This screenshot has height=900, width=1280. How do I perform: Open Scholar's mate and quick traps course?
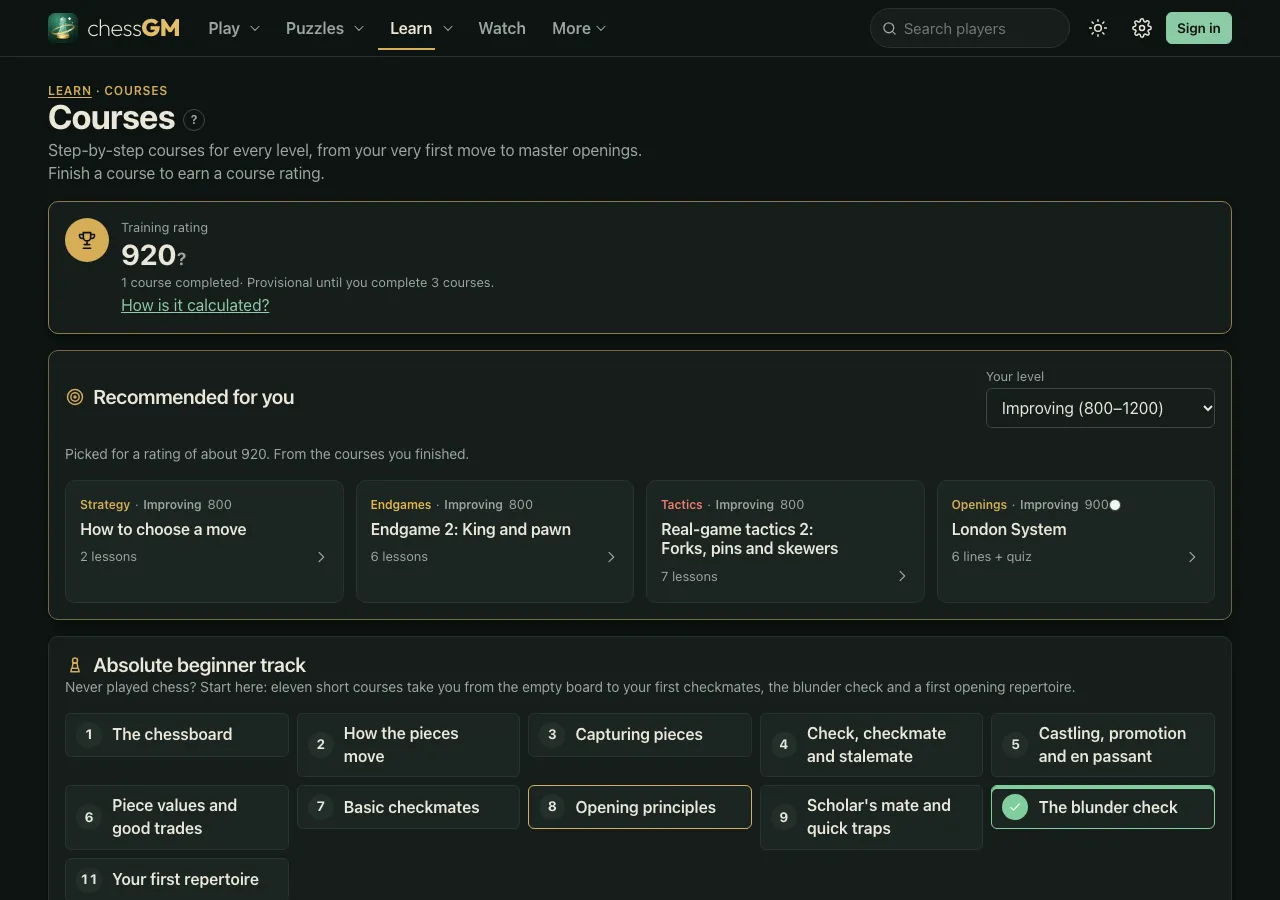[871, 817]
